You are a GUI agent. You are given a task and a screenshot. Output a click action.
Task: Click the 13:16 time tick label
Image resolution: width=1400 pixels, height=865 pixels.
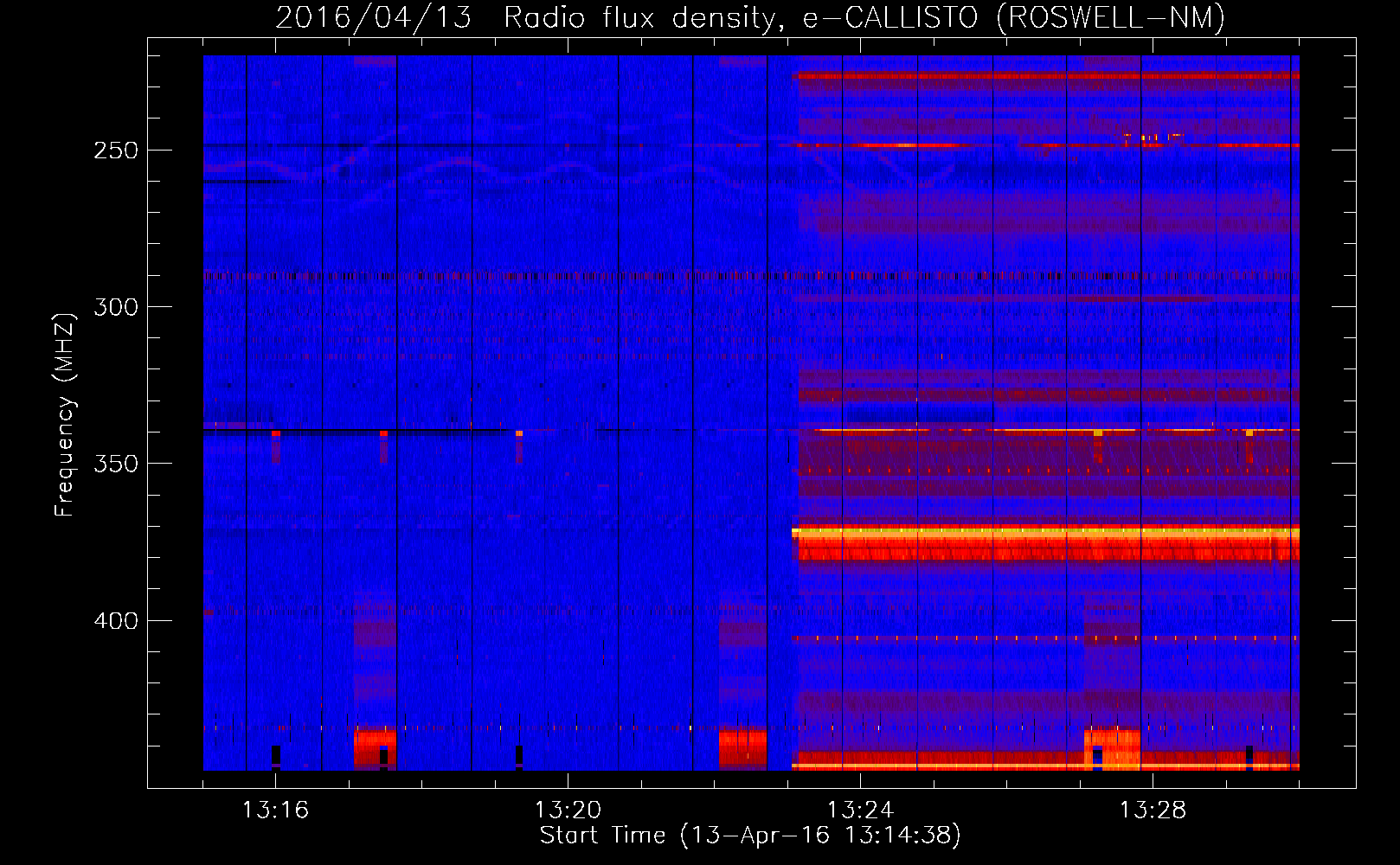tap(275, 810)
